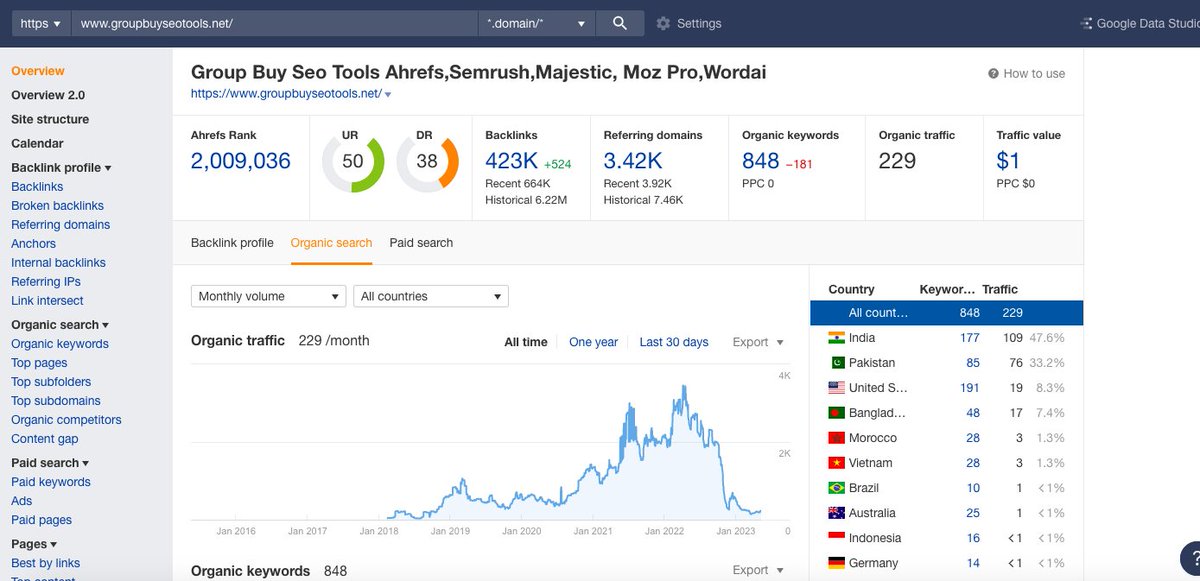1200x581 pixels.
Task: Open Google Data Studio integration
Action: click(x=1139, y=23)
